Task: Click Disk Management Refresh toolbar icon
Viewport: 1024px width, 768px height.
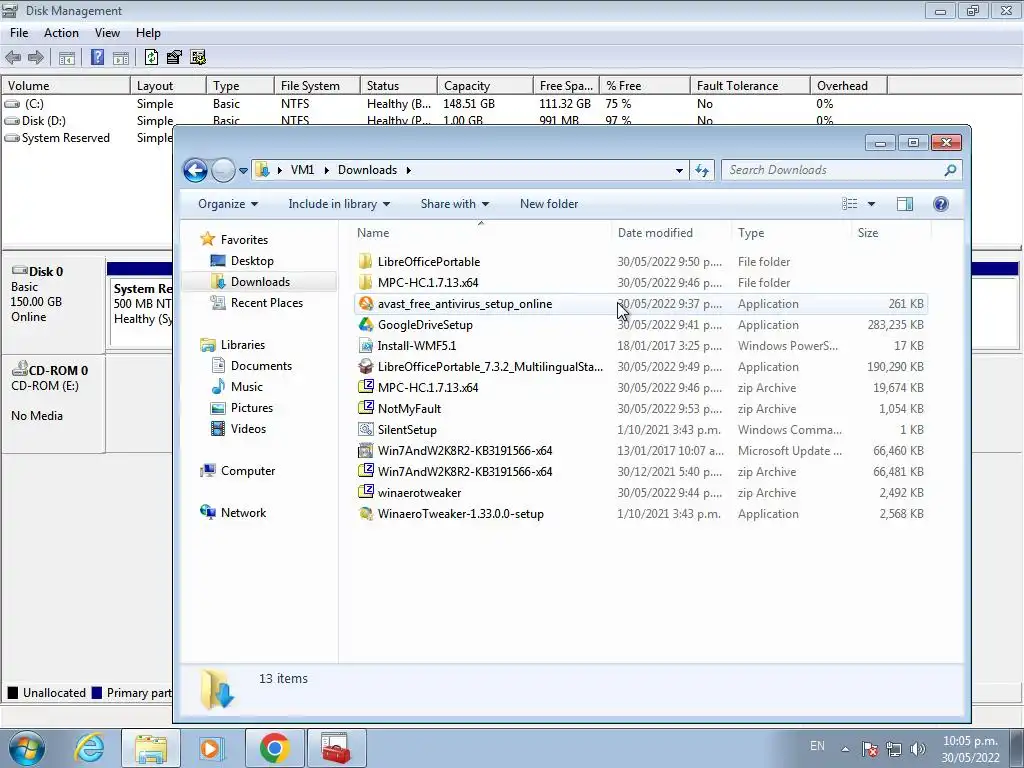Action: 152,57
